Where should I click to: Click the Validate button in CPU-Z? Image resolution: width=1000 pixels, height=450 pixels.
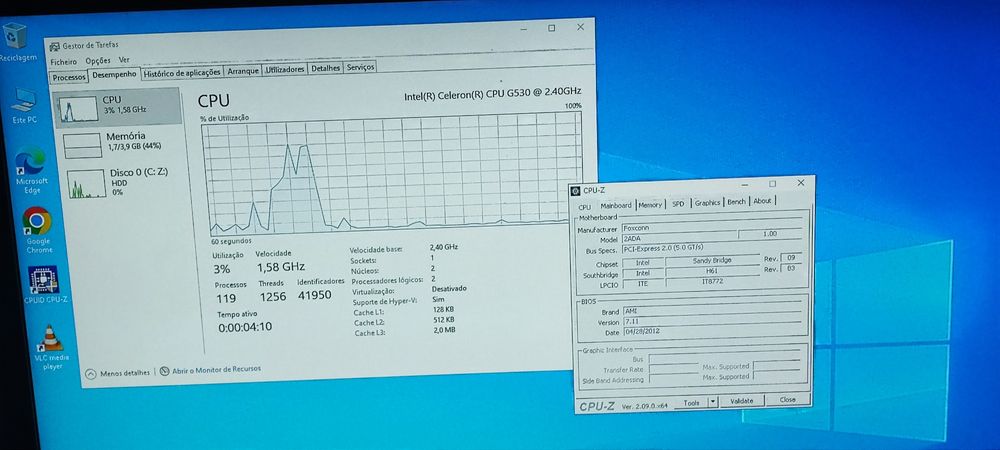point(741,401)
